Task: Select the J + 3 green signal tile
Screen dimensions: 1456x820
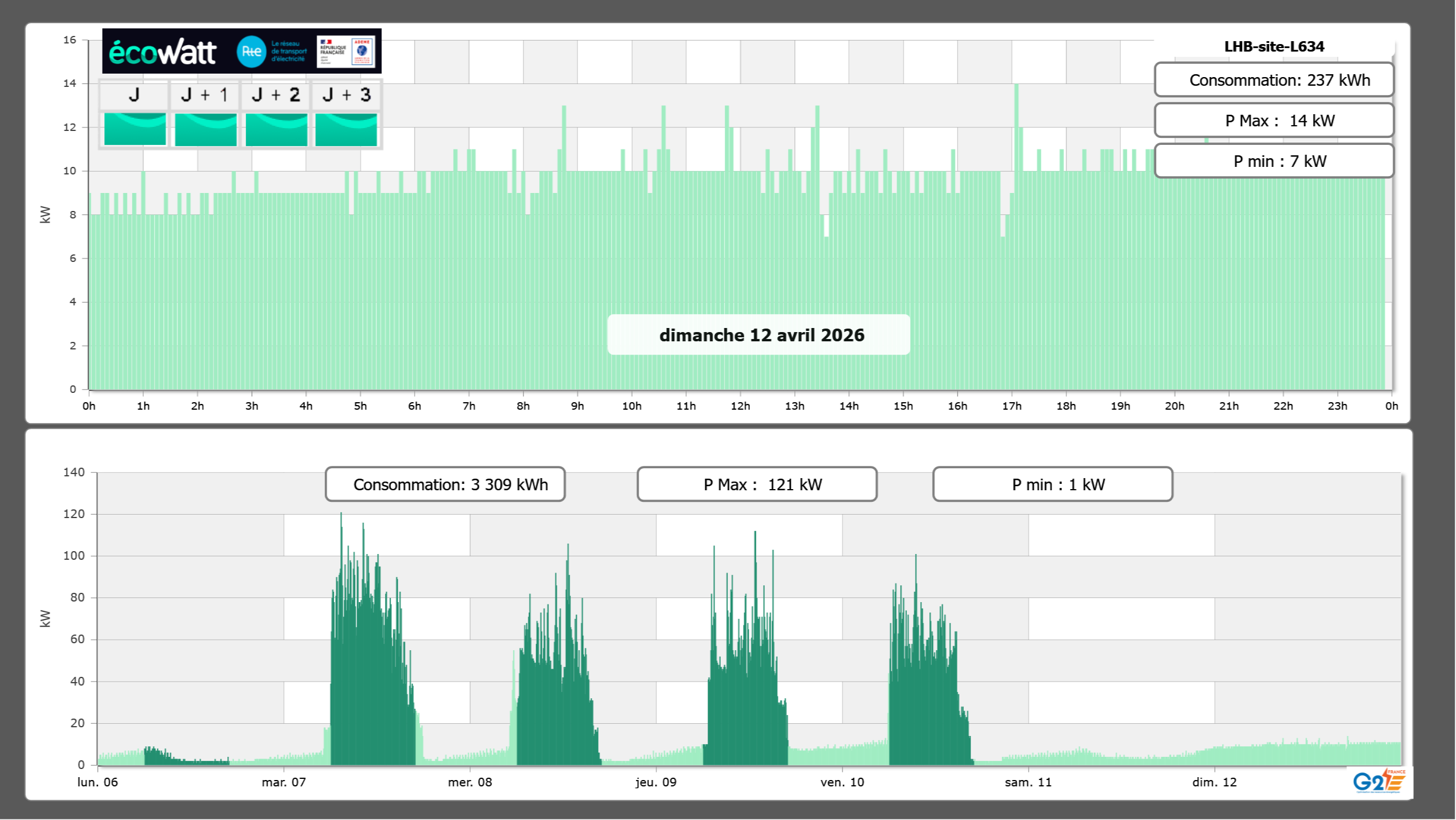Action: pyautogui.click(x=346, y=129)
